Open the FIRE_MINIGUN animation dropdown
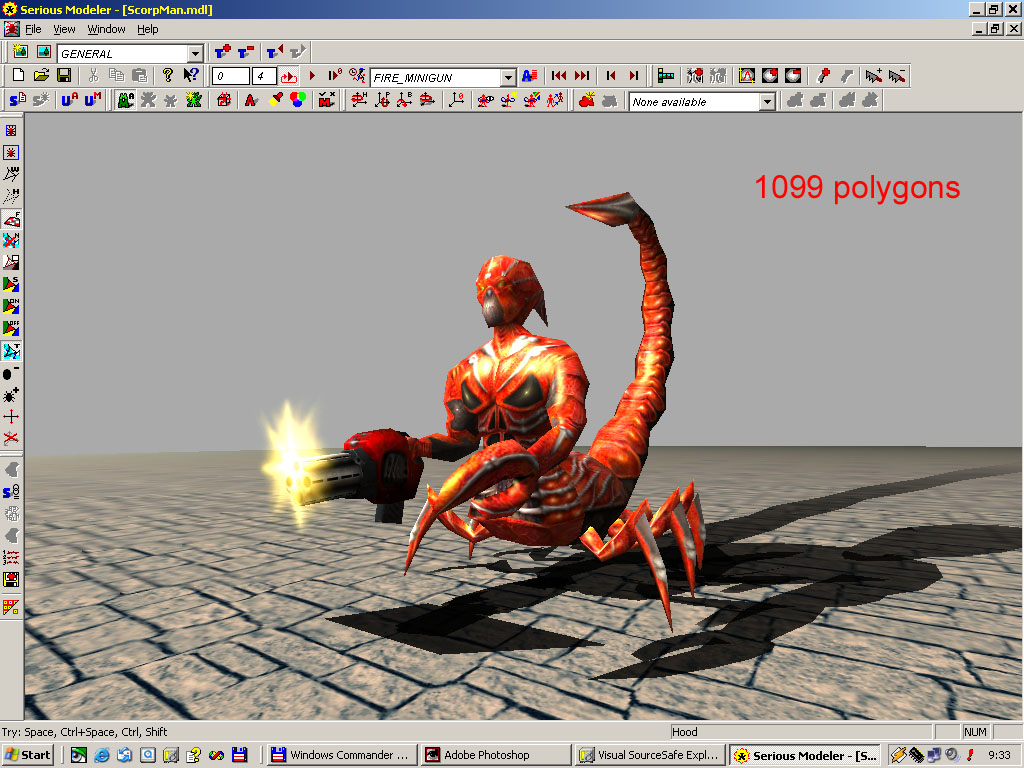This screenshot has height=768, width=1024. coord(508,78)
